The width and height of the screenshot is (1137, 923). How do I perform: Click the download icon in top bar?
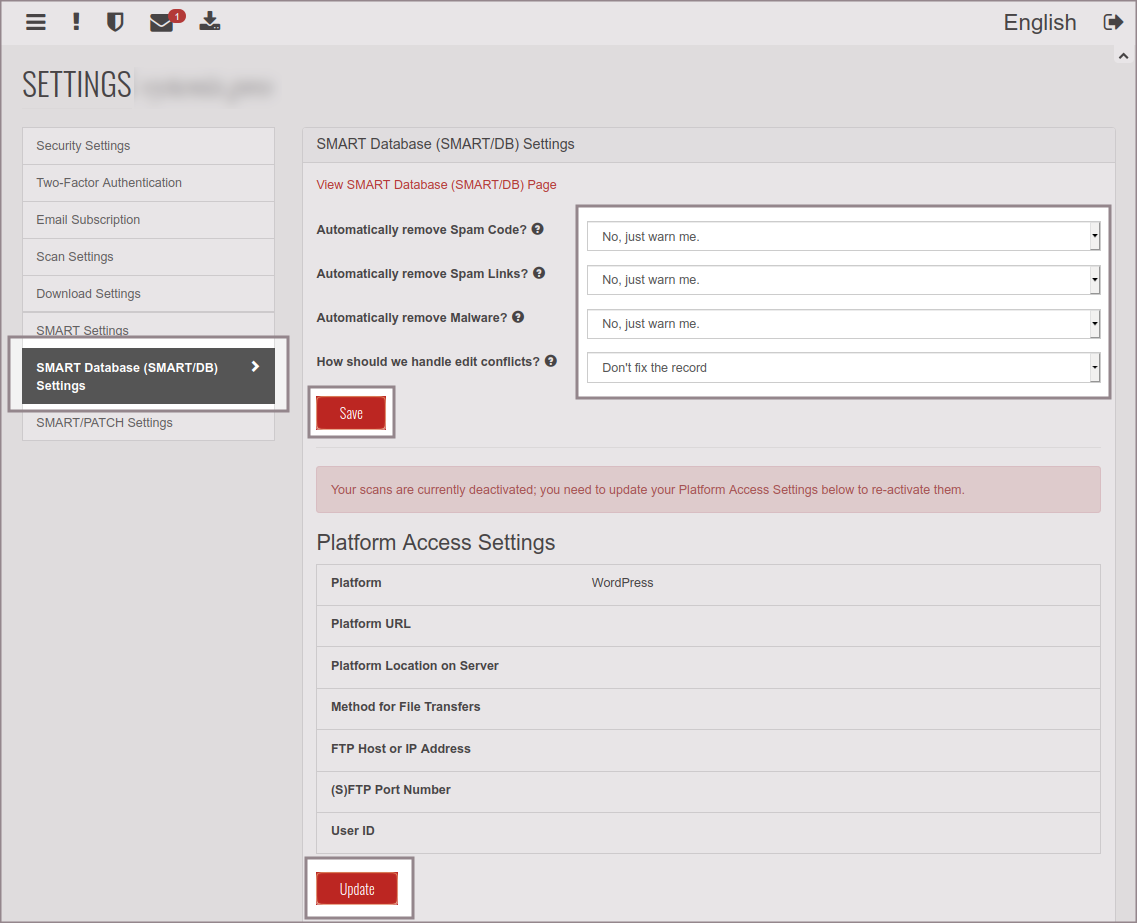coord(209,22)
